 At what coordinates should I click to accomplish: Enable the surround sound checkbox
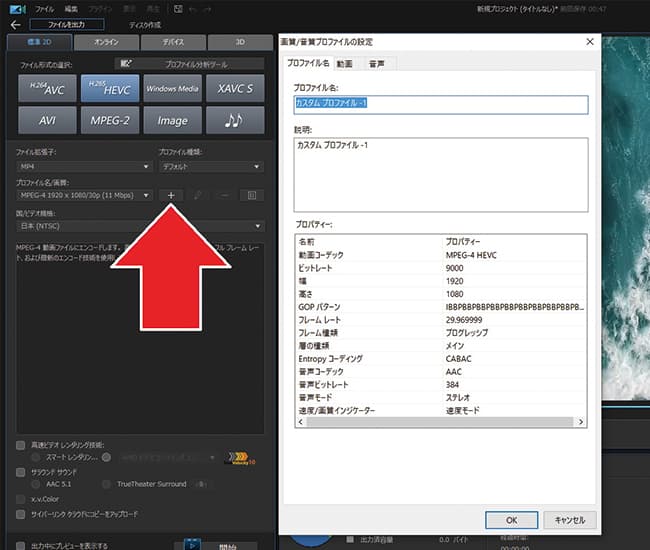(x=20, y=472)
